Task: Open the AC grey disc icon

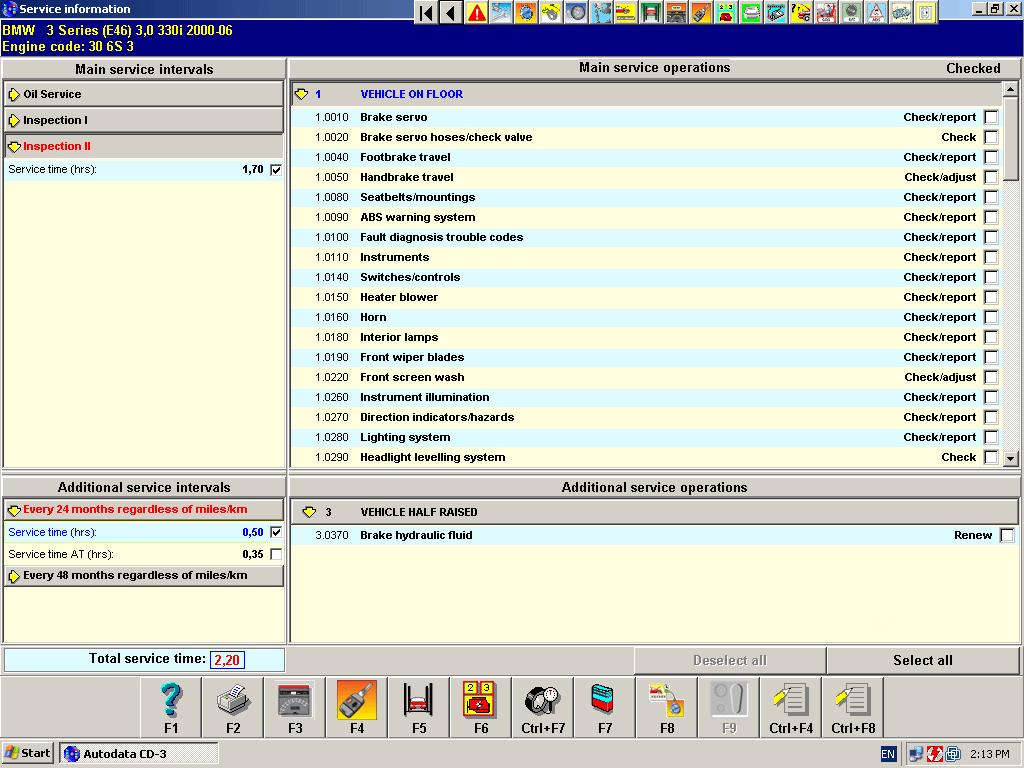Action: coord(850,12)
